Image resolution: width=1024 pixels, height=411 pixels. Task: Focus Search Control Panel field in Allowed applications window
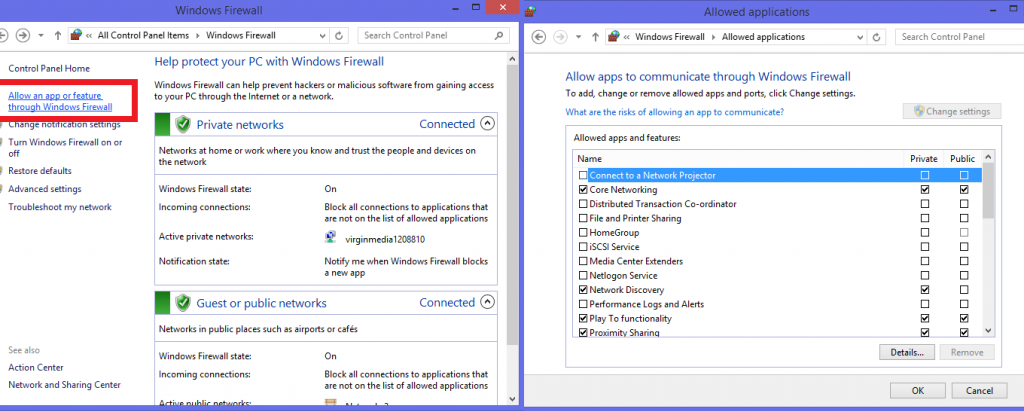pyautogui.click(x=958, y=37)
